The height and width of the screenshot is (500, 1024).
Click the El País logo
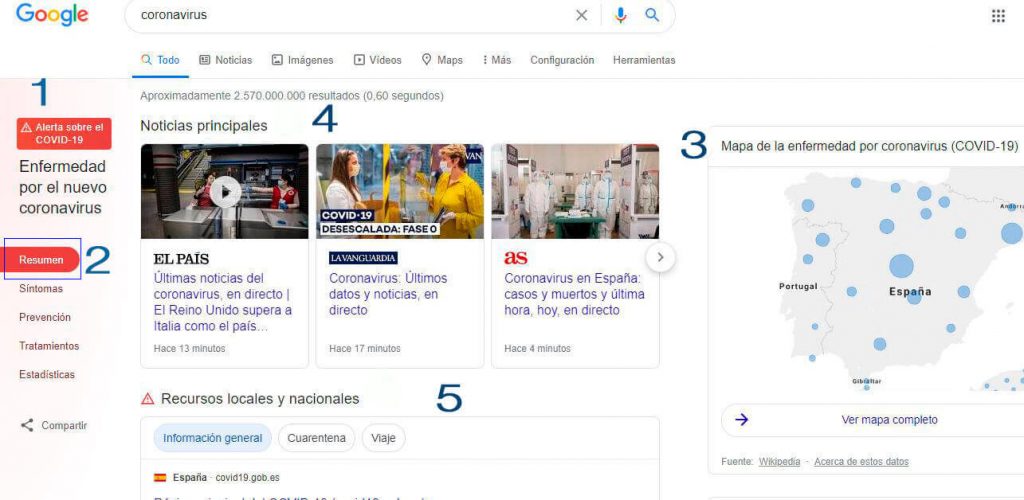click(x=182, y=258)
